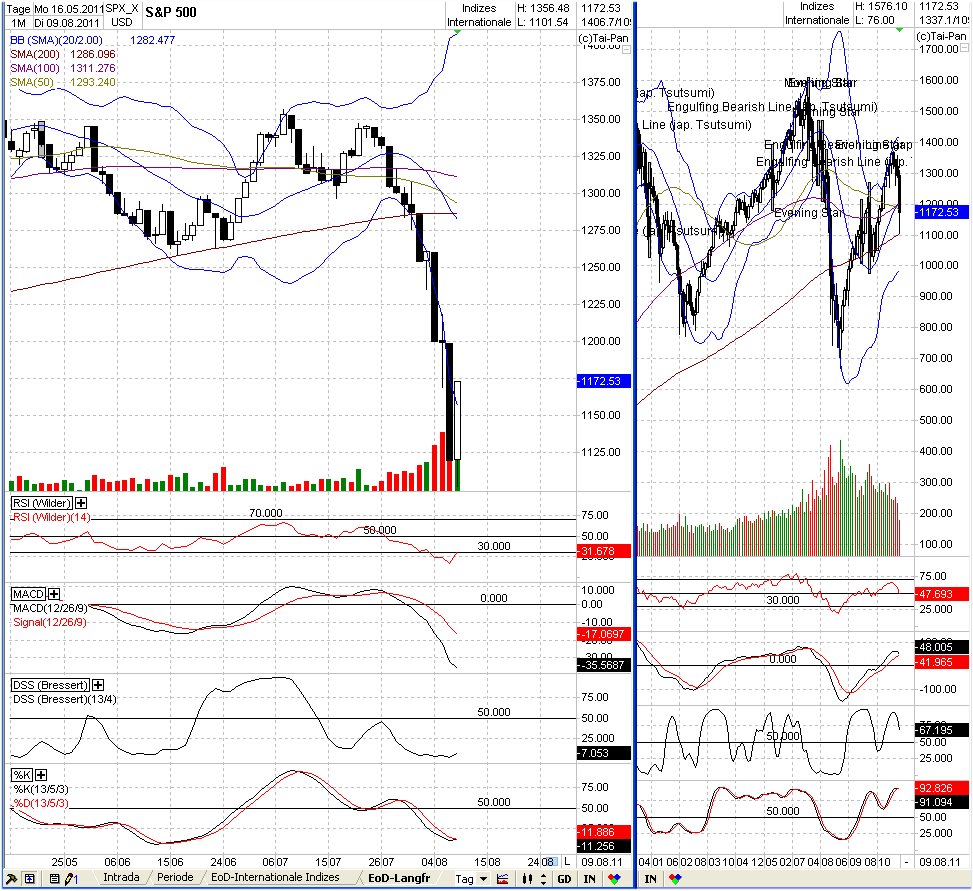Click the highlighted 08 on the left time axis
The height and width of the screenshot is (891, 973).
point(549,862)
